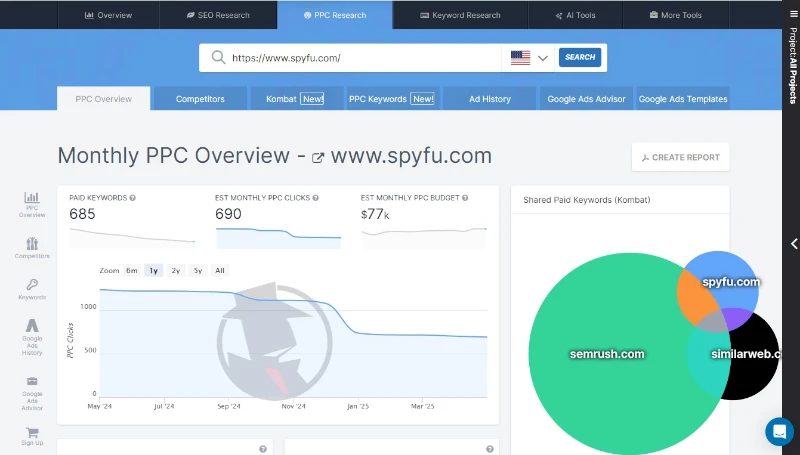The height and width of the screenshot is (455, 800).
Task: Open the PPC Keywords sub-tab
Action: (x=391, y=98)
